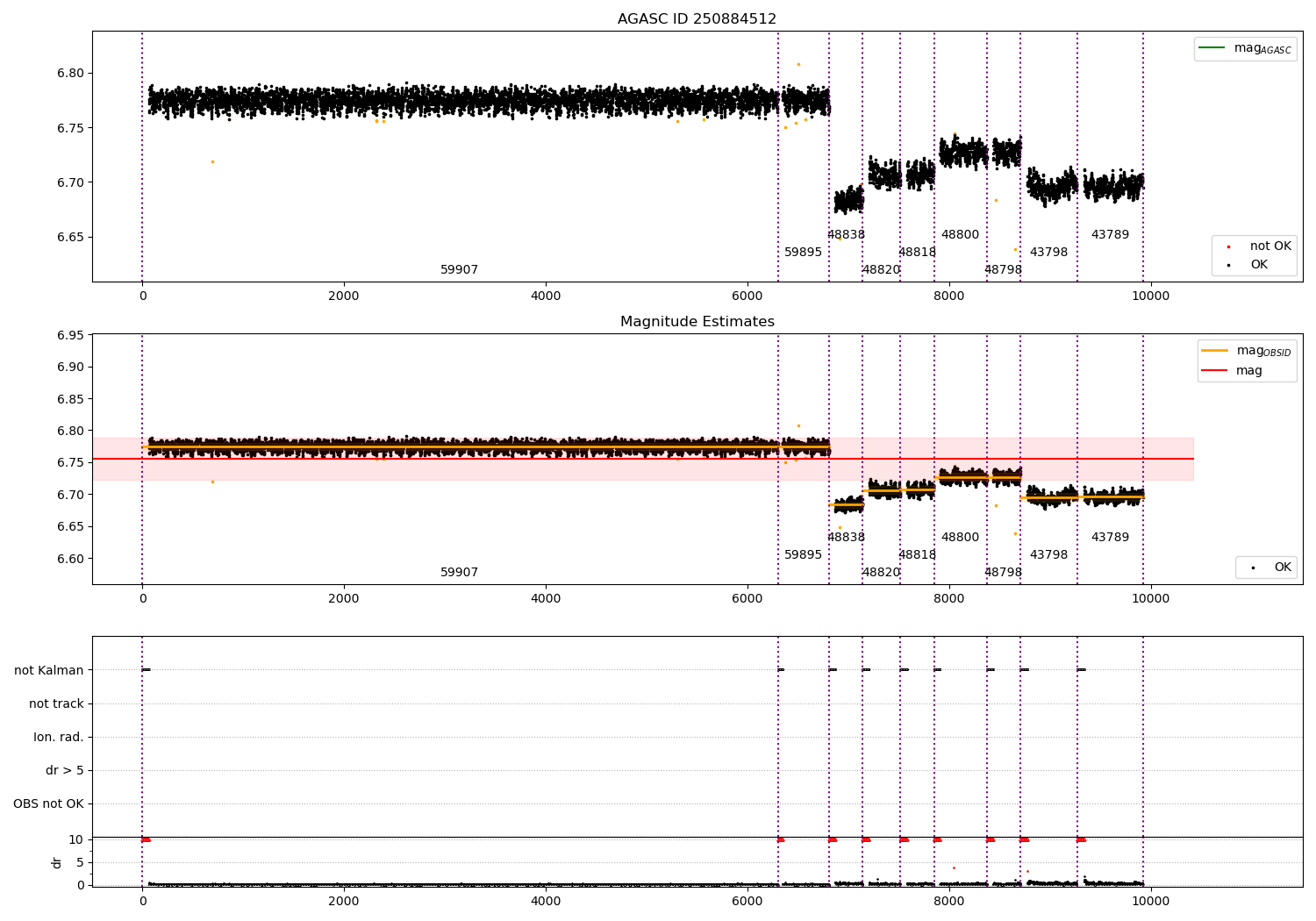Click obsid label 43789 in Magnitude Estimates plot
This screenshot has height=921, width=1316.
tap(1110, 538)
